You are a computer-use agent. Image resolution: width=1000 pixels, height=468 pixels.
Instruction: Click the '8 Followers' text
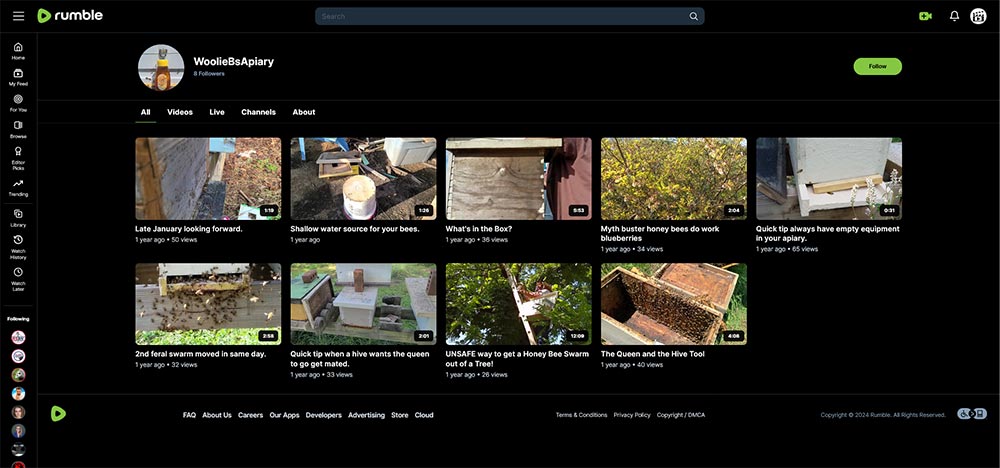click(209, 74)
